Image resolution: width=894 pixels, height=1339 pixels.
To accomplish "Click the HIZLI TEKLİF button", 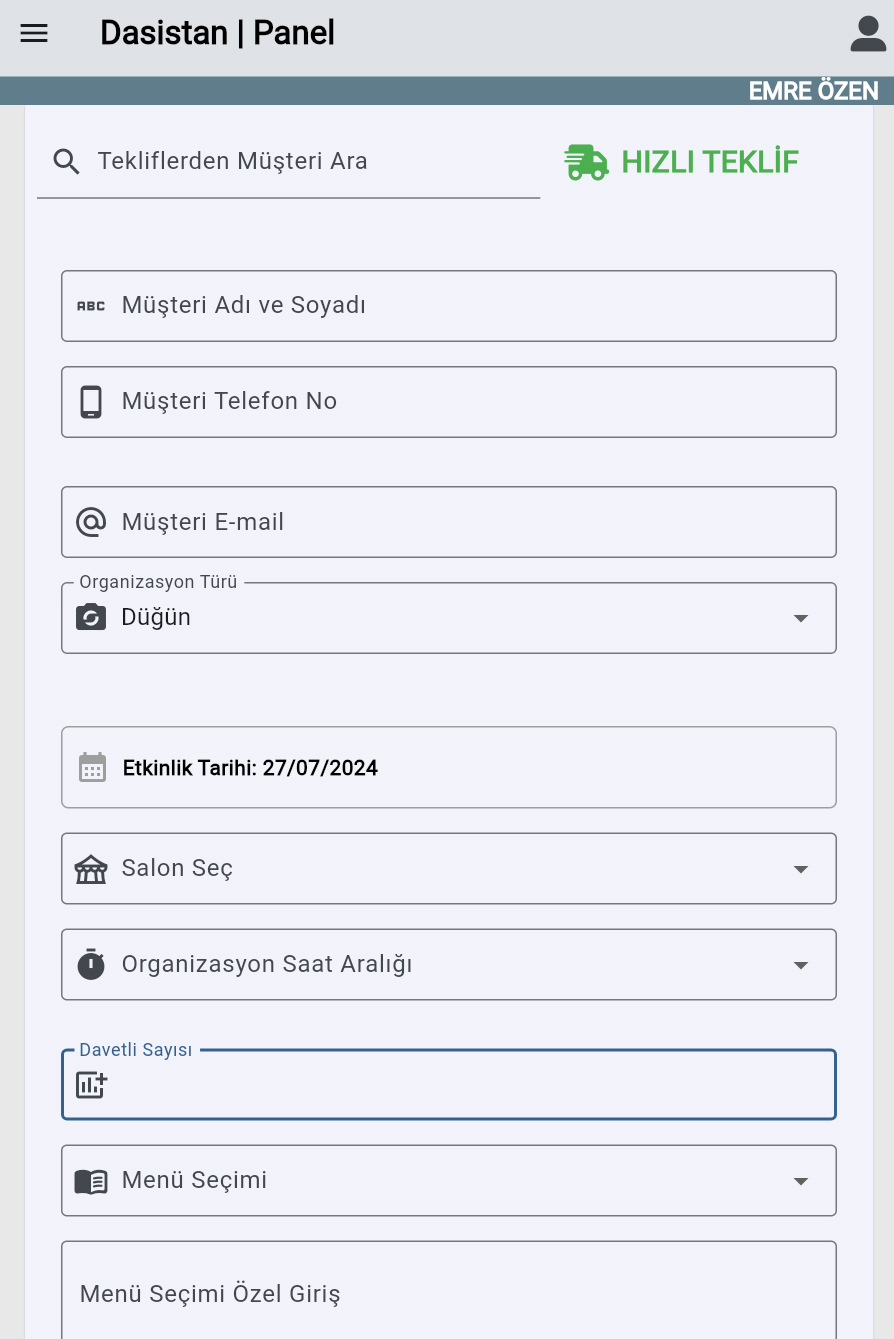I will coord(682,161).
